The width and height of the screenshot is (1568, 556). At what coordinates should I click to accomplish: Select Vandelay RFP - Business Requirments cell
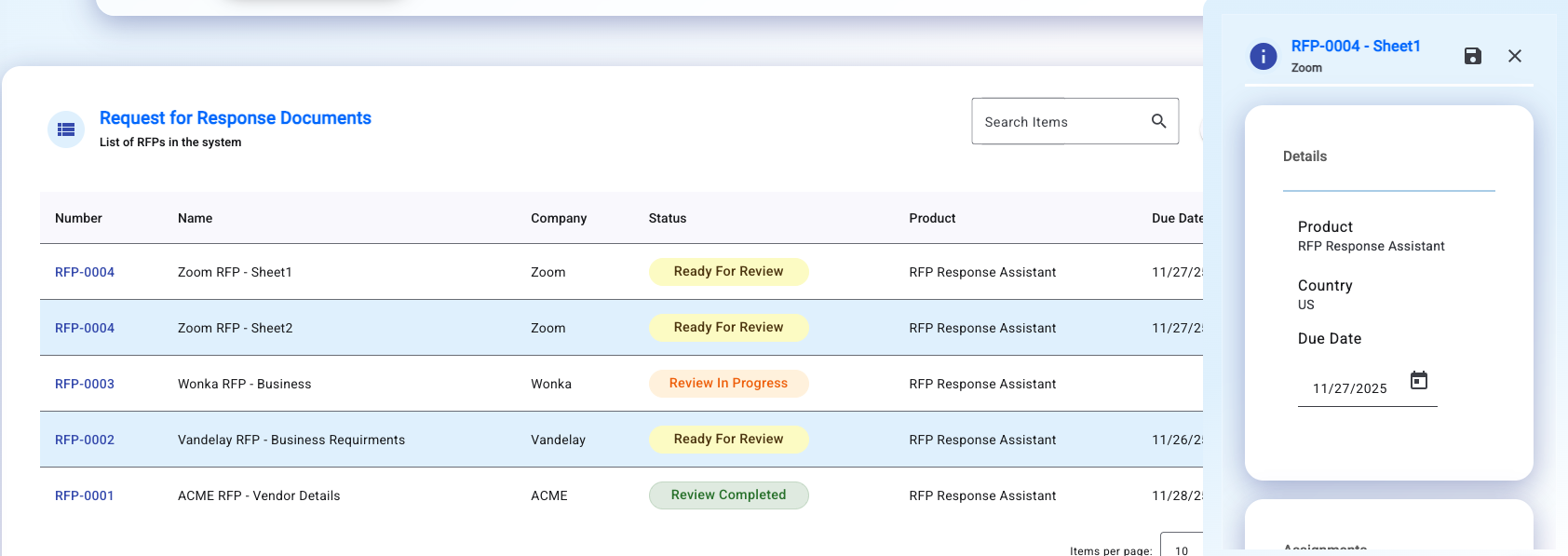(x=291, y=440)
